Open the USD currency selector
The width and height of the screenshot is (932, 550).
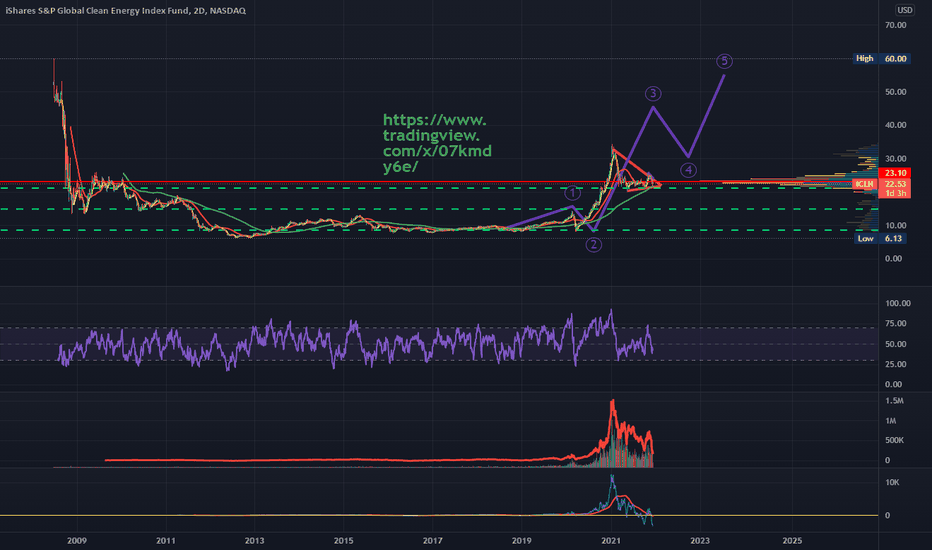(x=905, y=10)
